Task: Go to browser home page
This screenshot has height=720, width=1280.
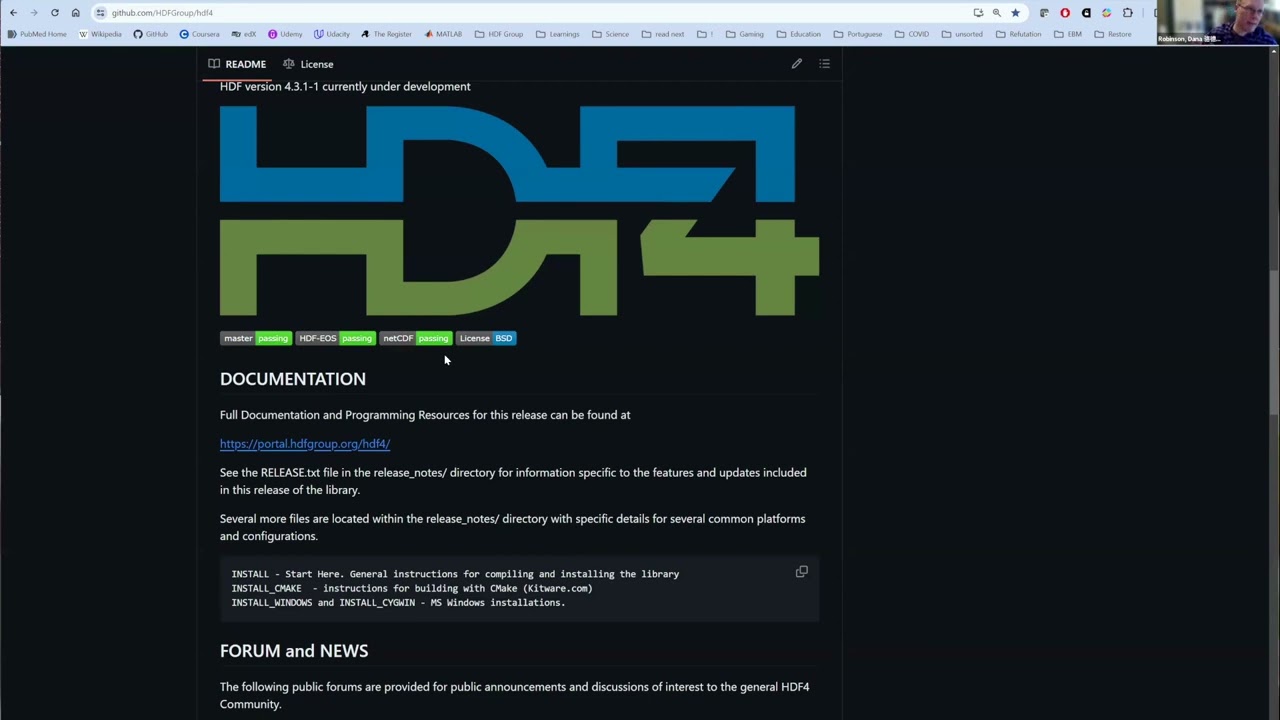Action: [75, 13]
